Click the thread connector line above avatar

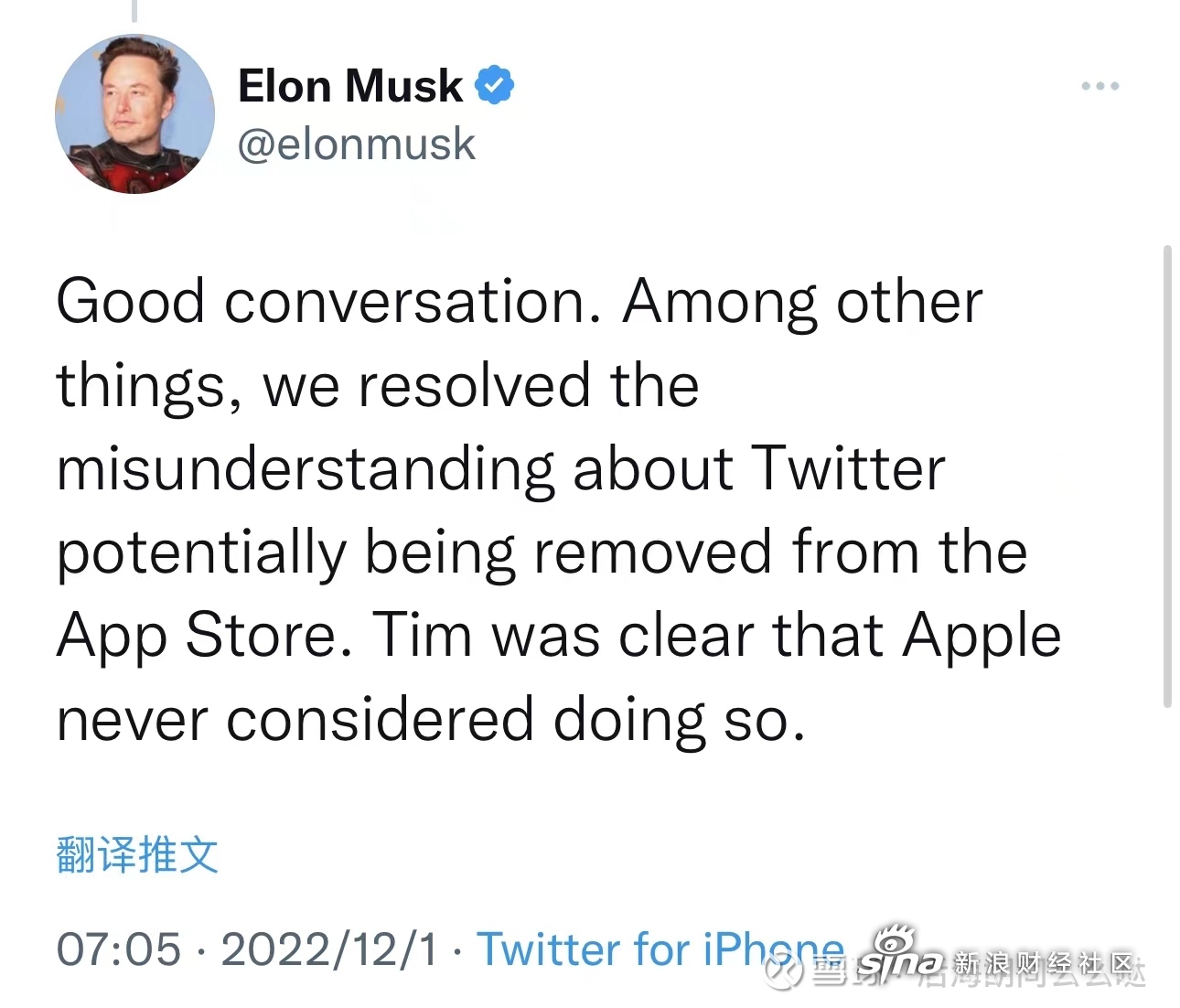coord(134,10)
